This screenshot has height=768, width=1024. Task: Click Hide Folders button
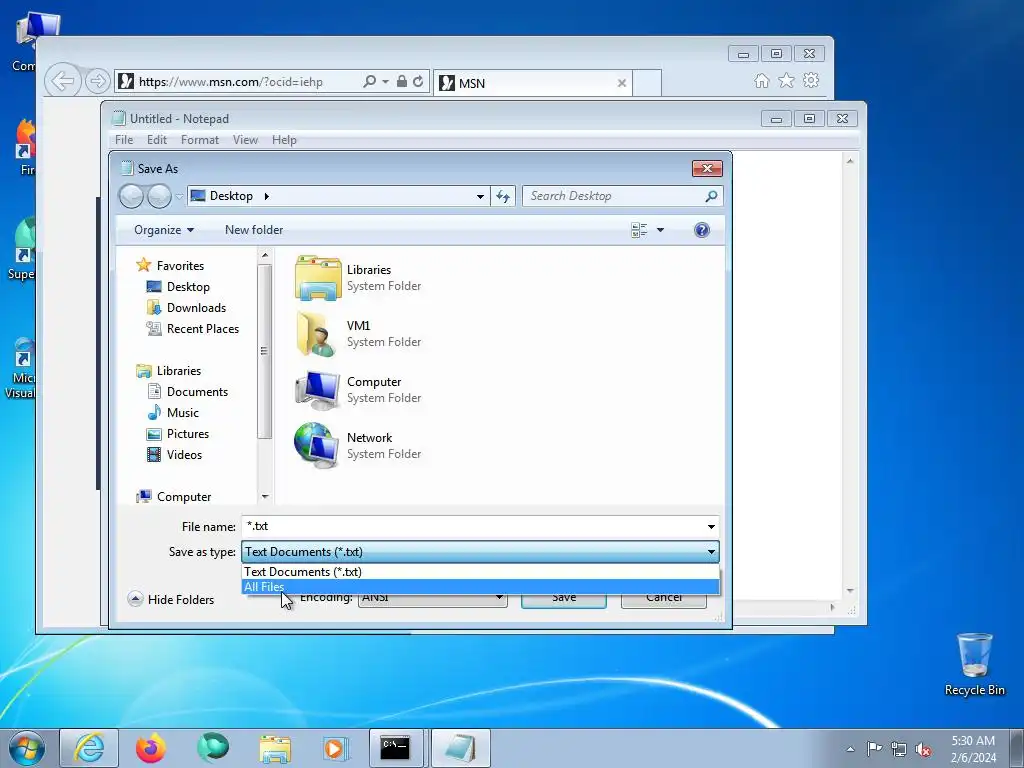coord(171,600)
